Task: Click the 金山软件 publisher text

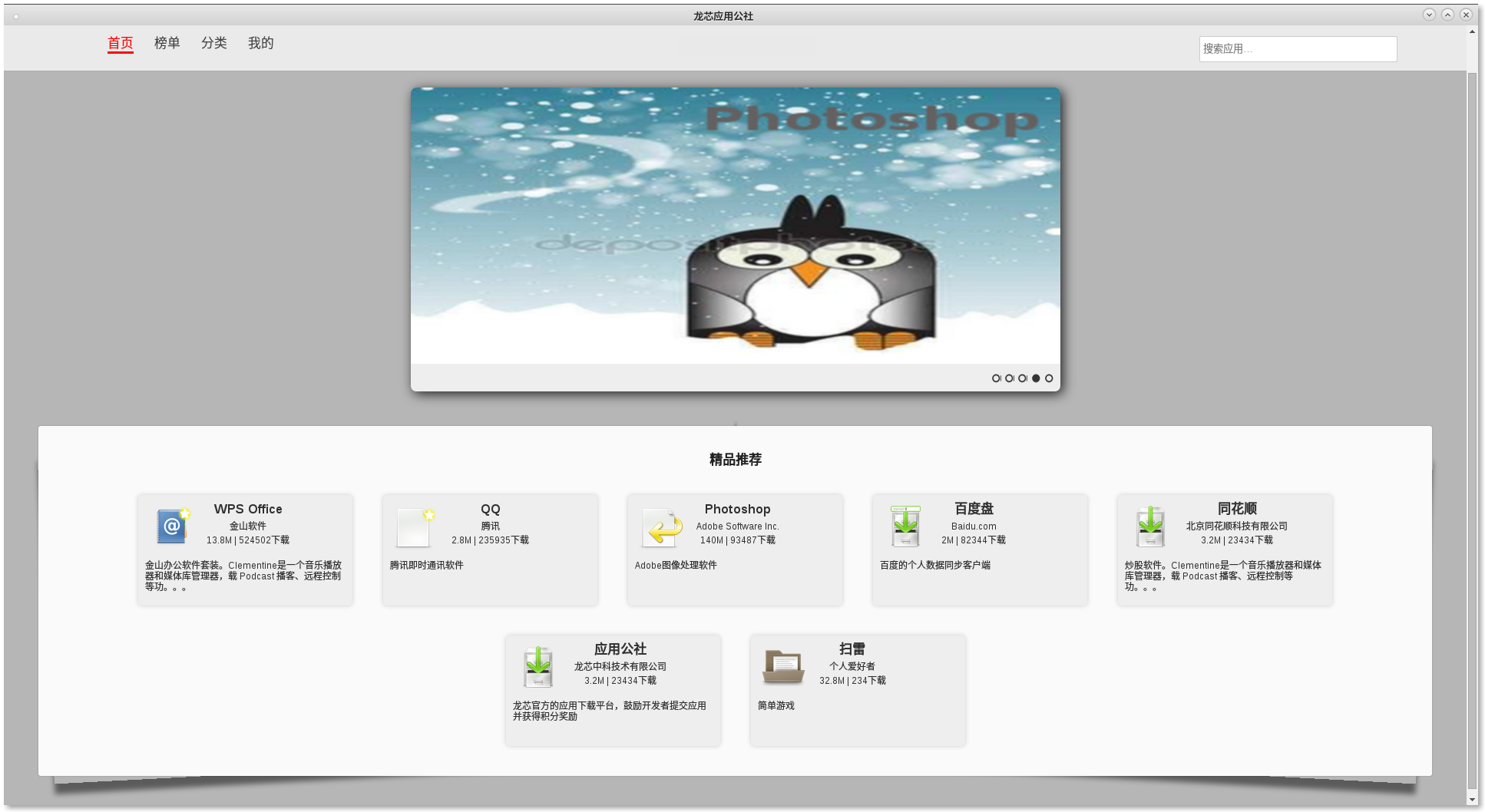Action: (248, 526)
